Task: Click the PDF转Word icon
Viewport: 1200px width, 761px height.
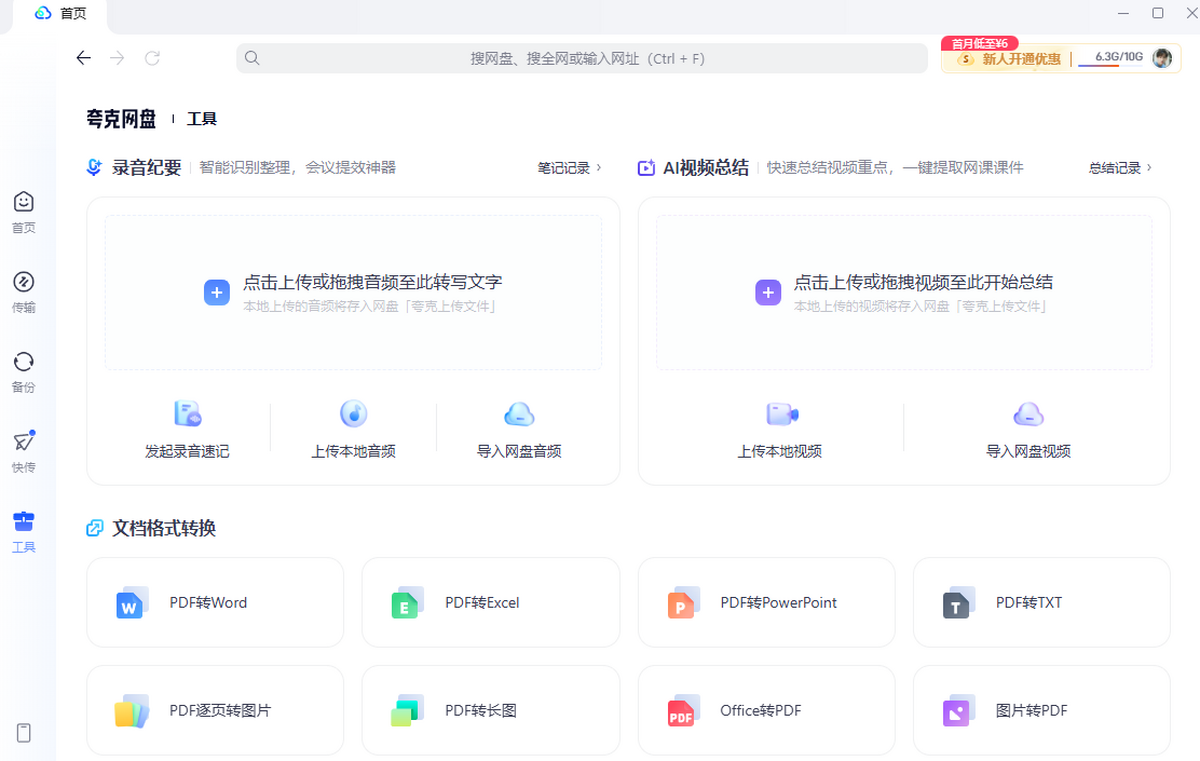Action: (132, 602)
